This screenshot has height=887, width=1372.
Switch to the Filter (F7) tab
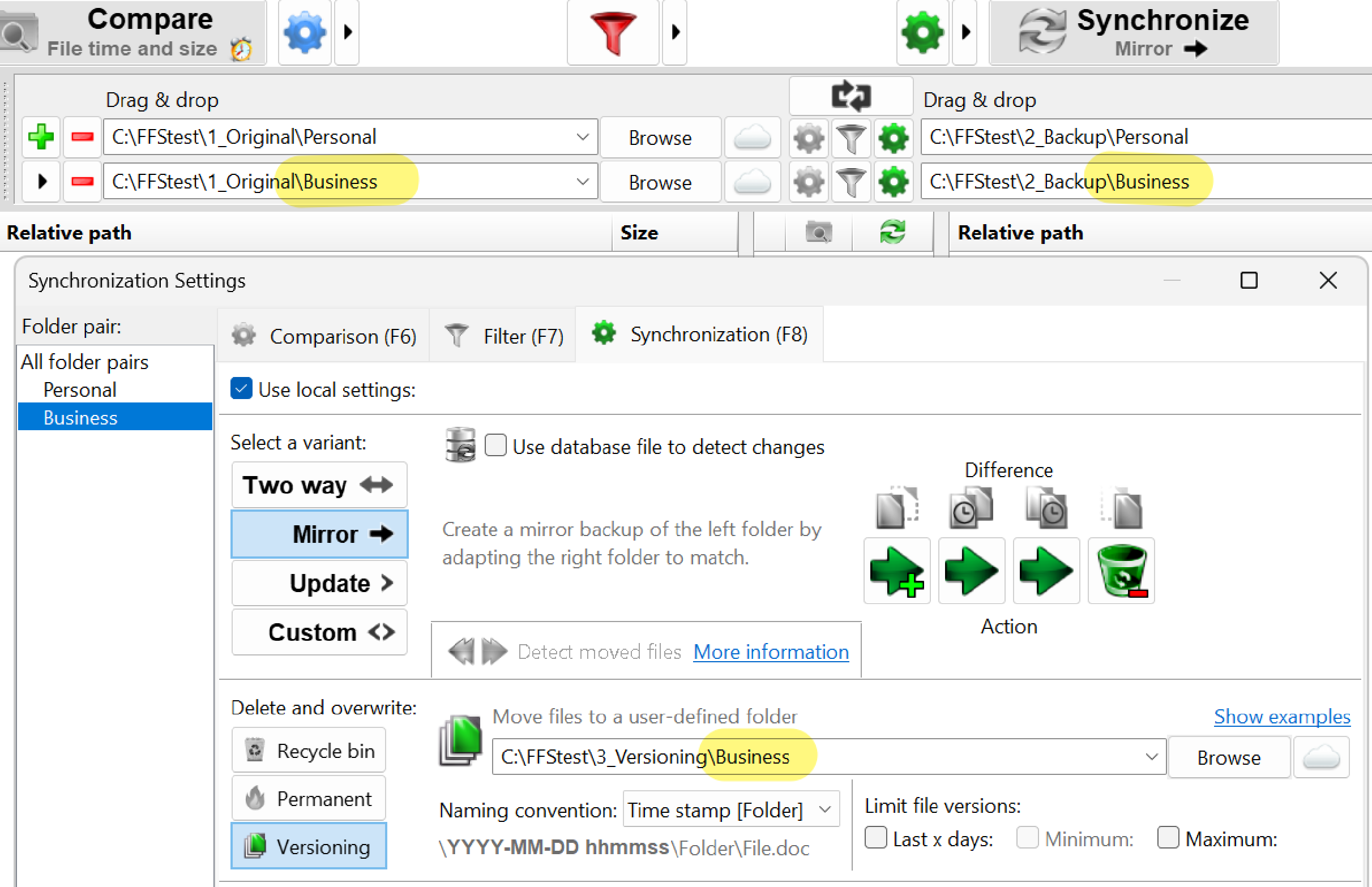pyautogui.click(x=503, y=336)
